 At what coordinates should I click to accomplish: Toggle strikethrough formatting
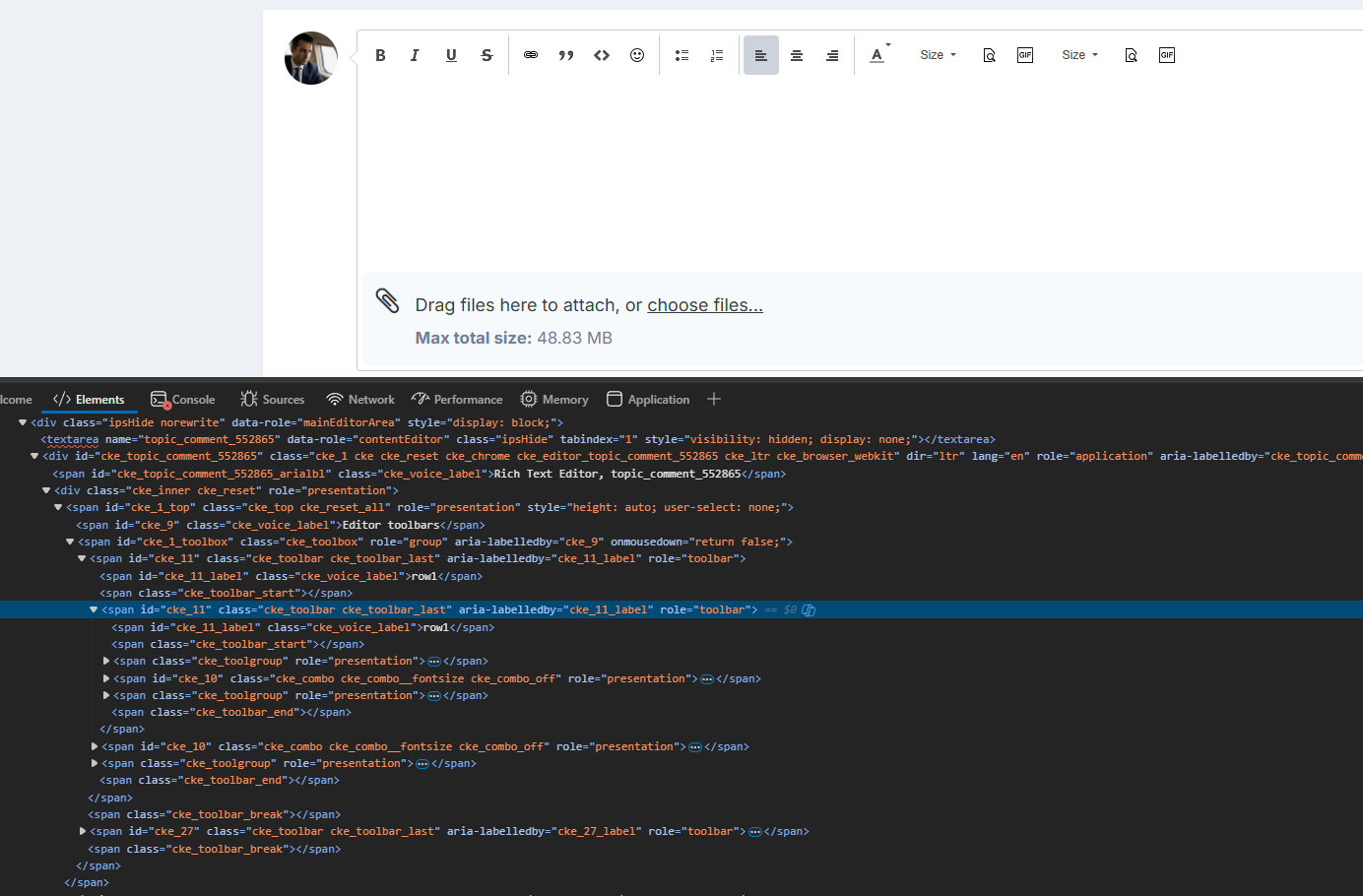coord(487,55)
